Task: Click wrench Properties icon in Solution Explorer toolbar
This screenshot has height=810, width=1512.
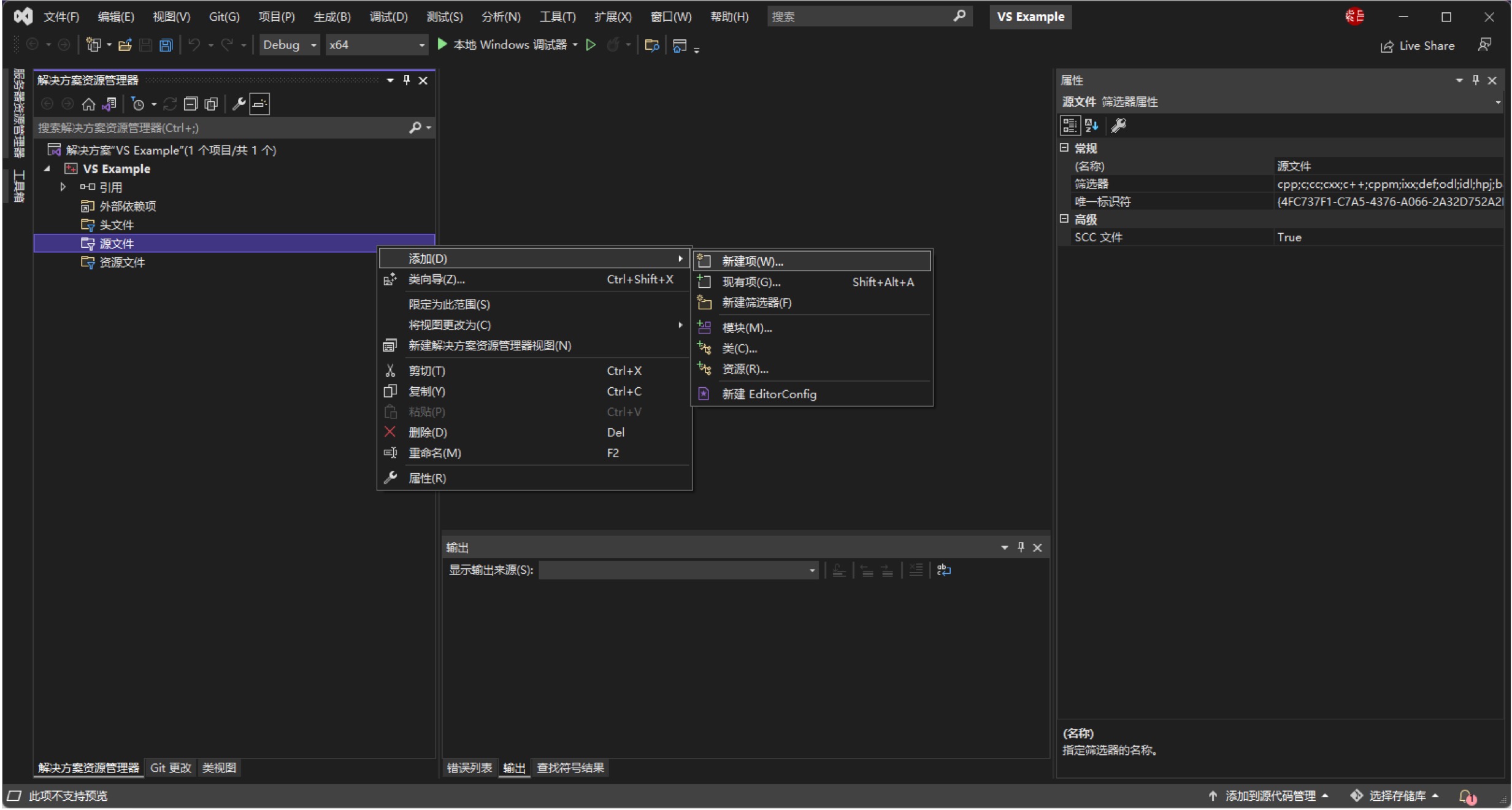Action: coord(239,104)
